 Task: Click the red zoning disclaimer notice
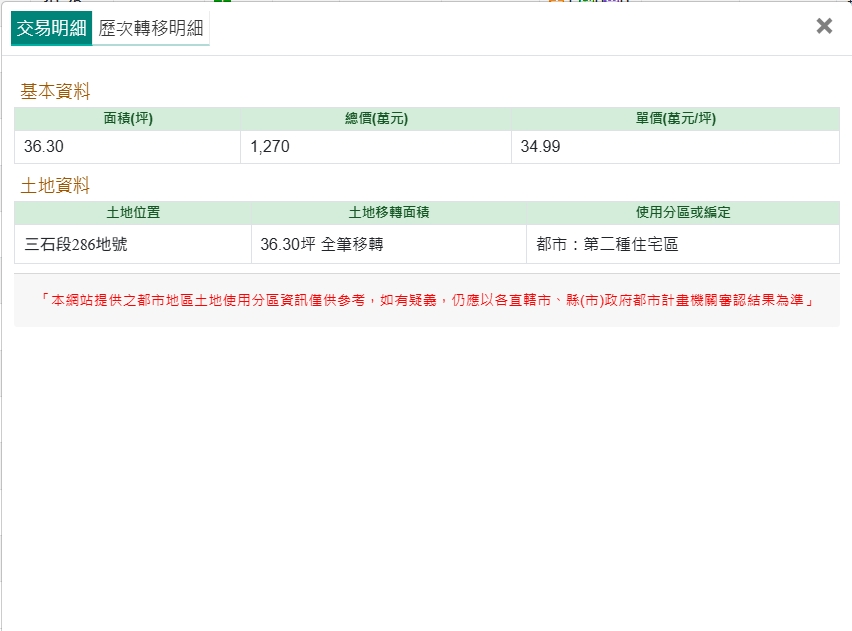tap(426, 300)
